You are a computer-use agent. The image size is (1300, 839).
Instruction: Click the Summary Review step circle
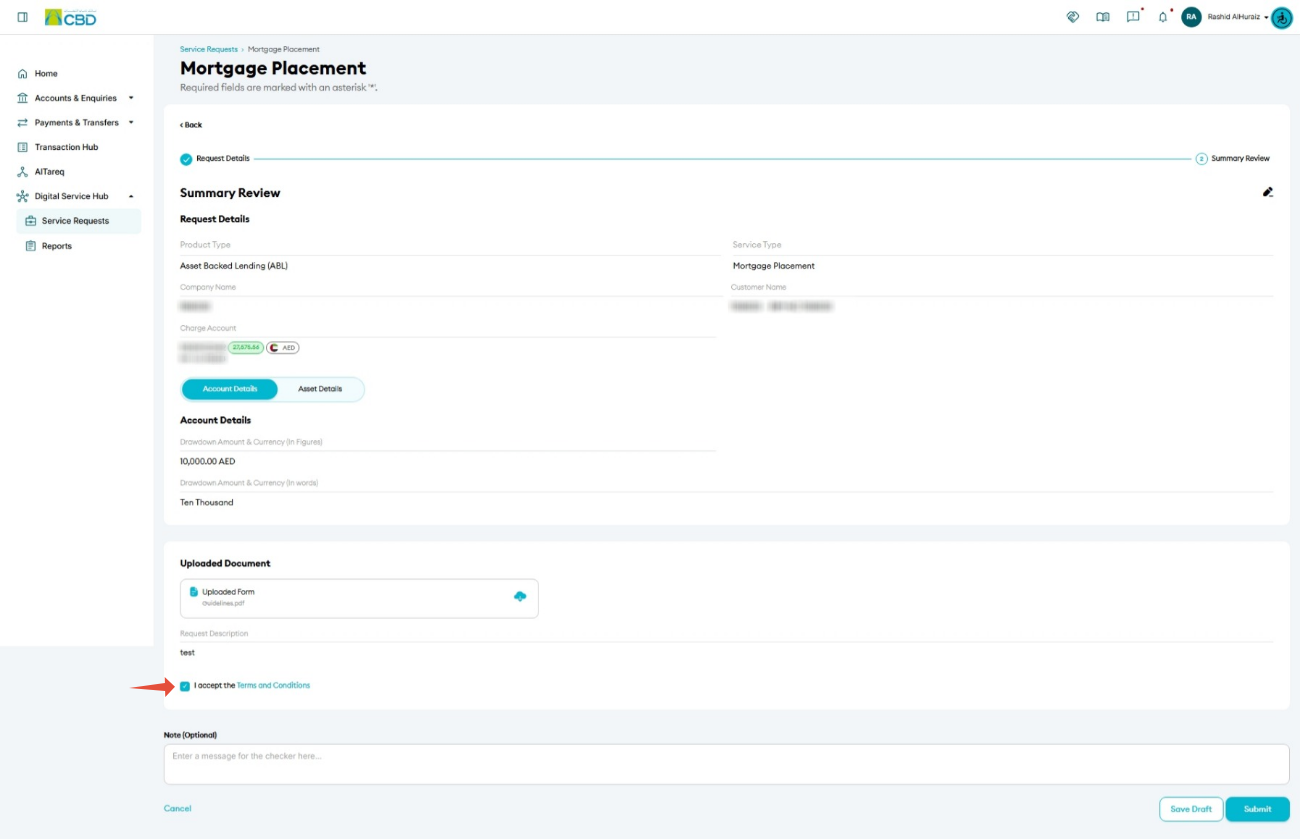1202,159
